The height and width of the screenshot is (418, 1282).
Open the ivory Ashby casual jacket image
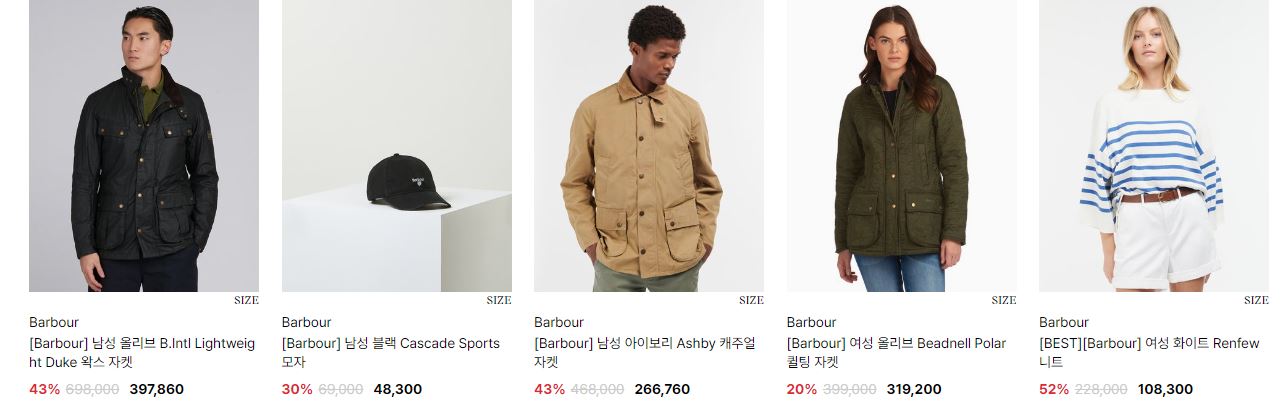click(x=649, y=146)
